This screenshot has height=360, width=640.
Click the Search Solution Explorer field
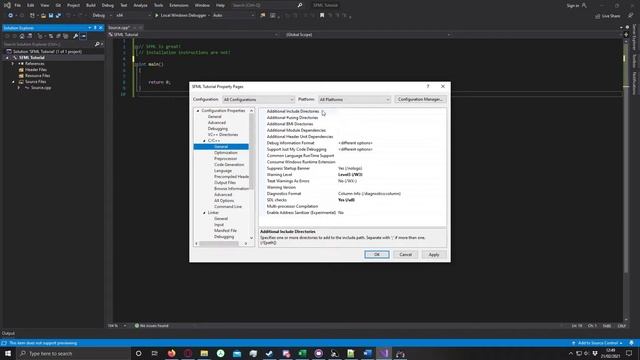48,44
